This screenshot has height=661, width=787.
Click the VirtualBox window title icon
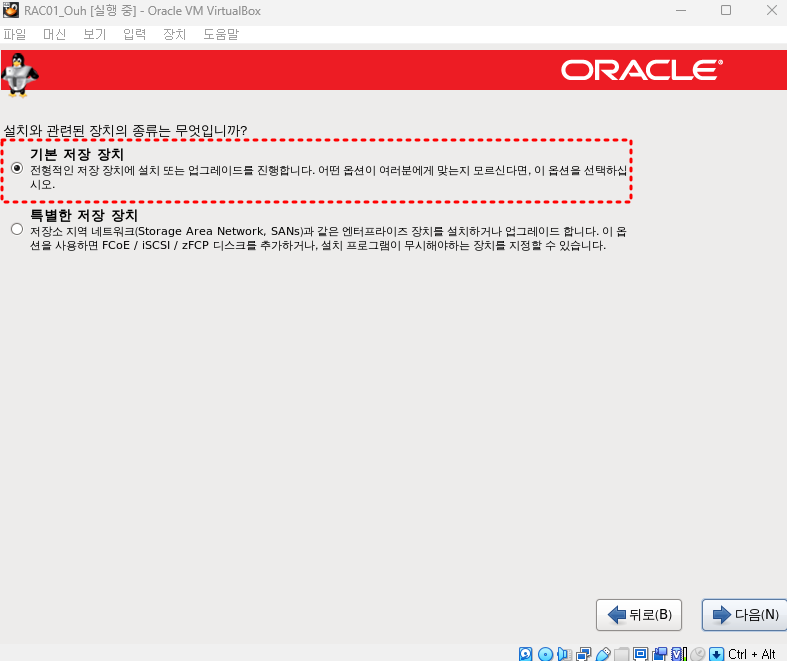pos(11,10)
